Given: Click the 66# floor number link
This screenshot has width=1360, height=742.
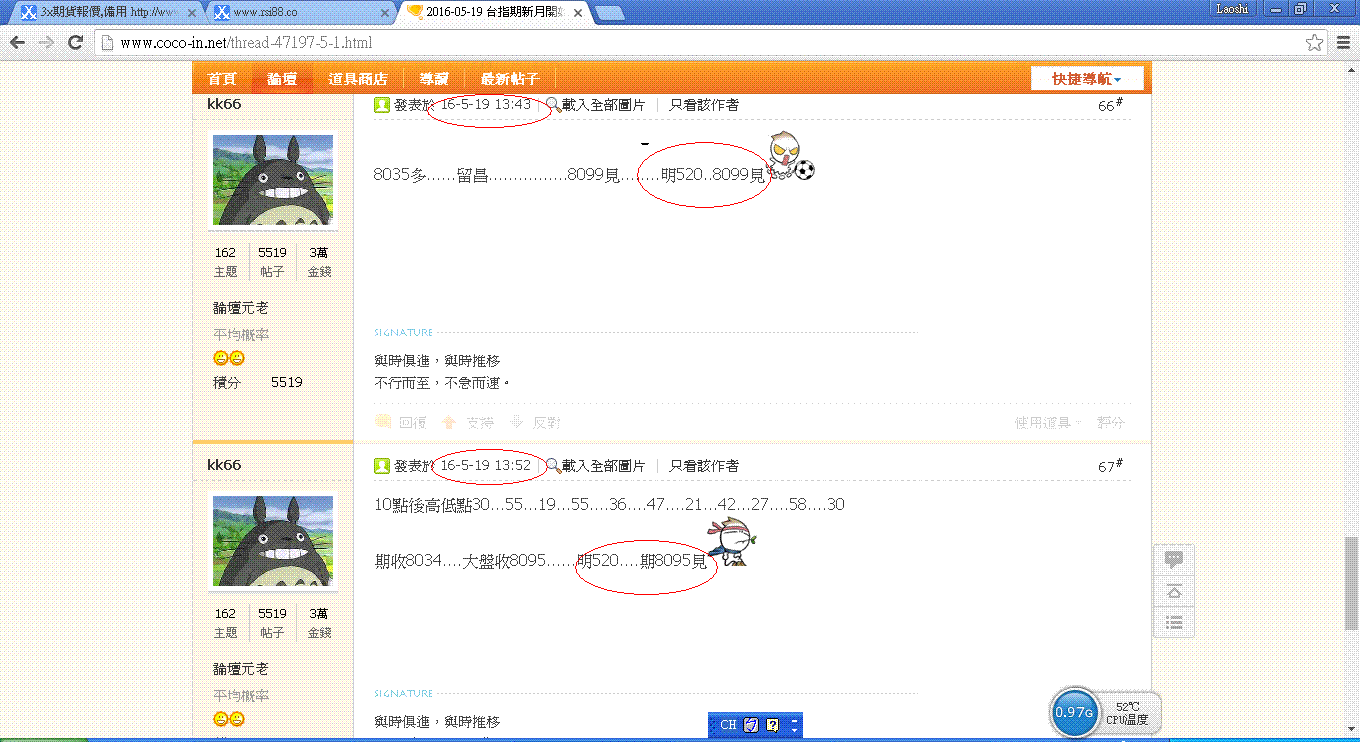Looking at the screenshot, I should pos(1110,105).
